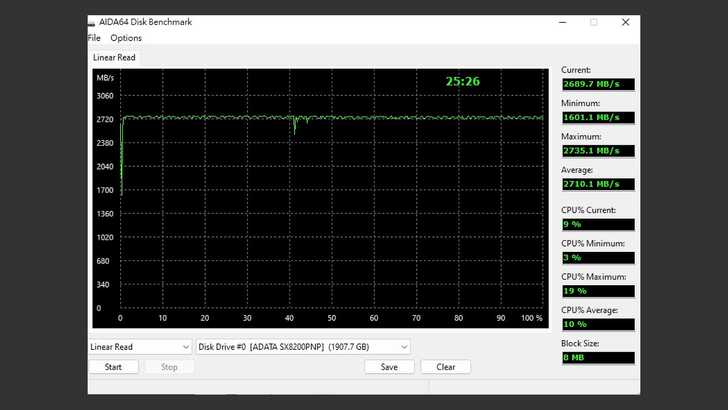Click the AIDA64 title bar app icon
This screenshot has width=728, height=410.
pyautogui.click(x=91, y=23)
